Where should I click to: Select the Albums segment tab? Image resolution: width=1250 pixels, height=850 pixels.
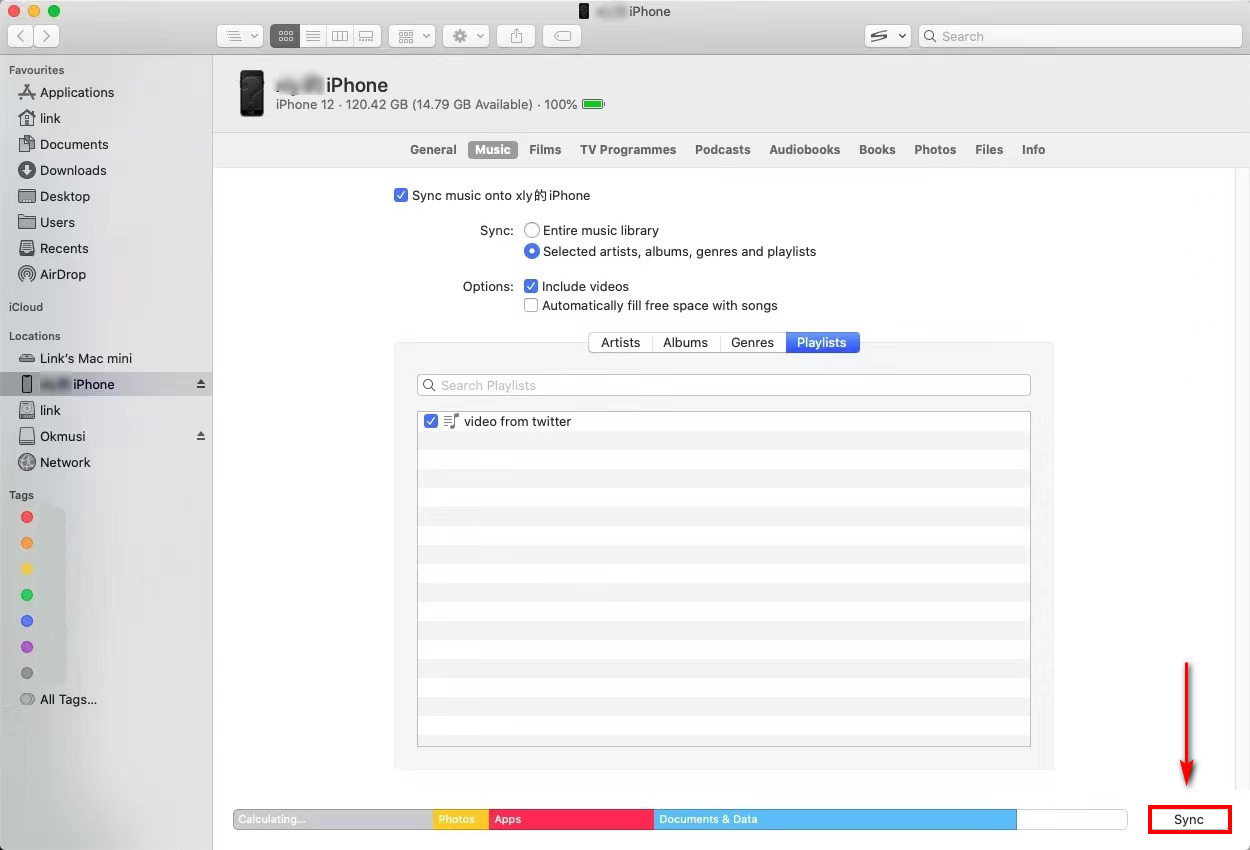coord(685,342)
